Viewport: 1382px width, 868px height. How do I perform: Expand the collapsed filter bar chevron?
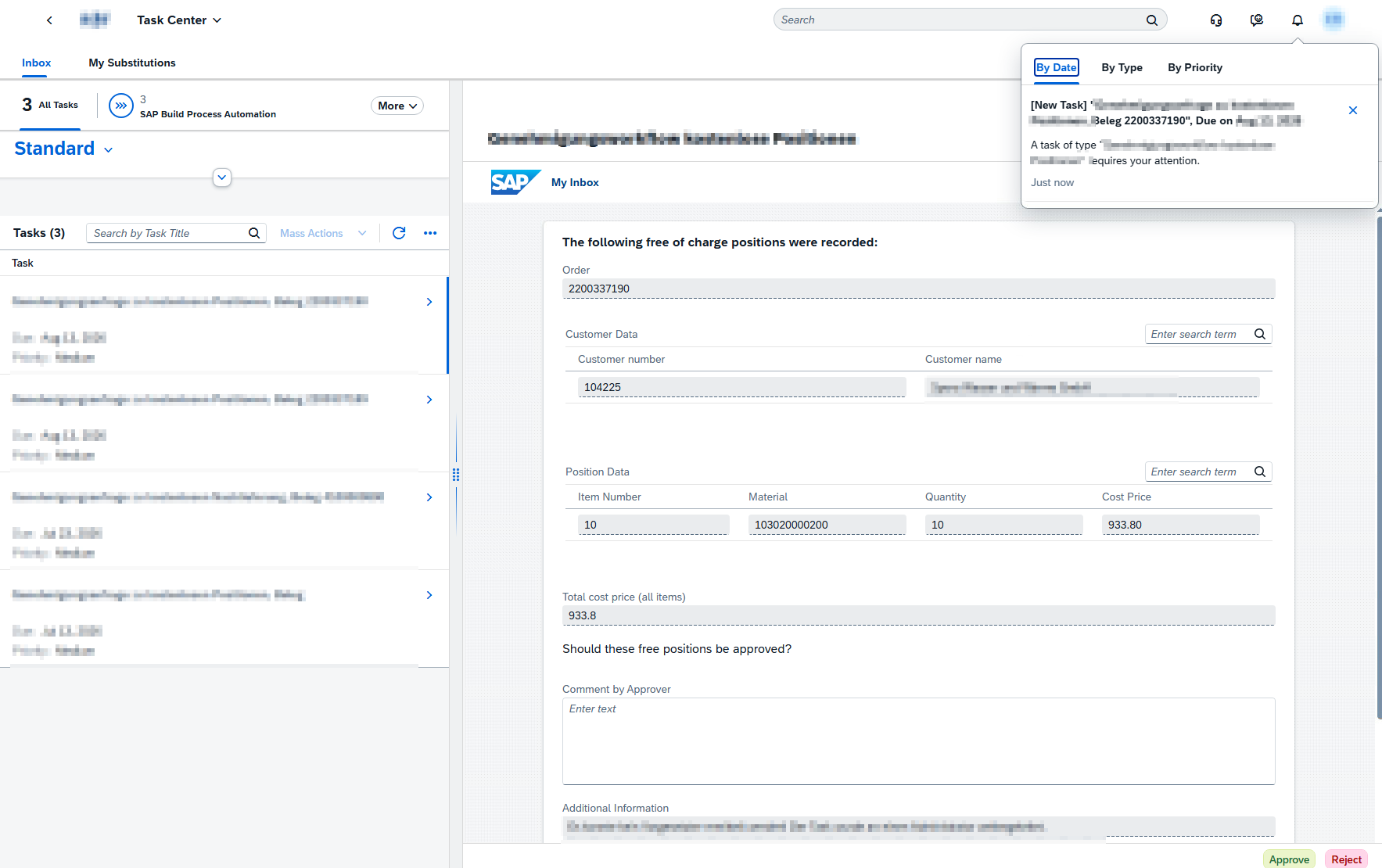pyautogui.click(x=222, y=178)
